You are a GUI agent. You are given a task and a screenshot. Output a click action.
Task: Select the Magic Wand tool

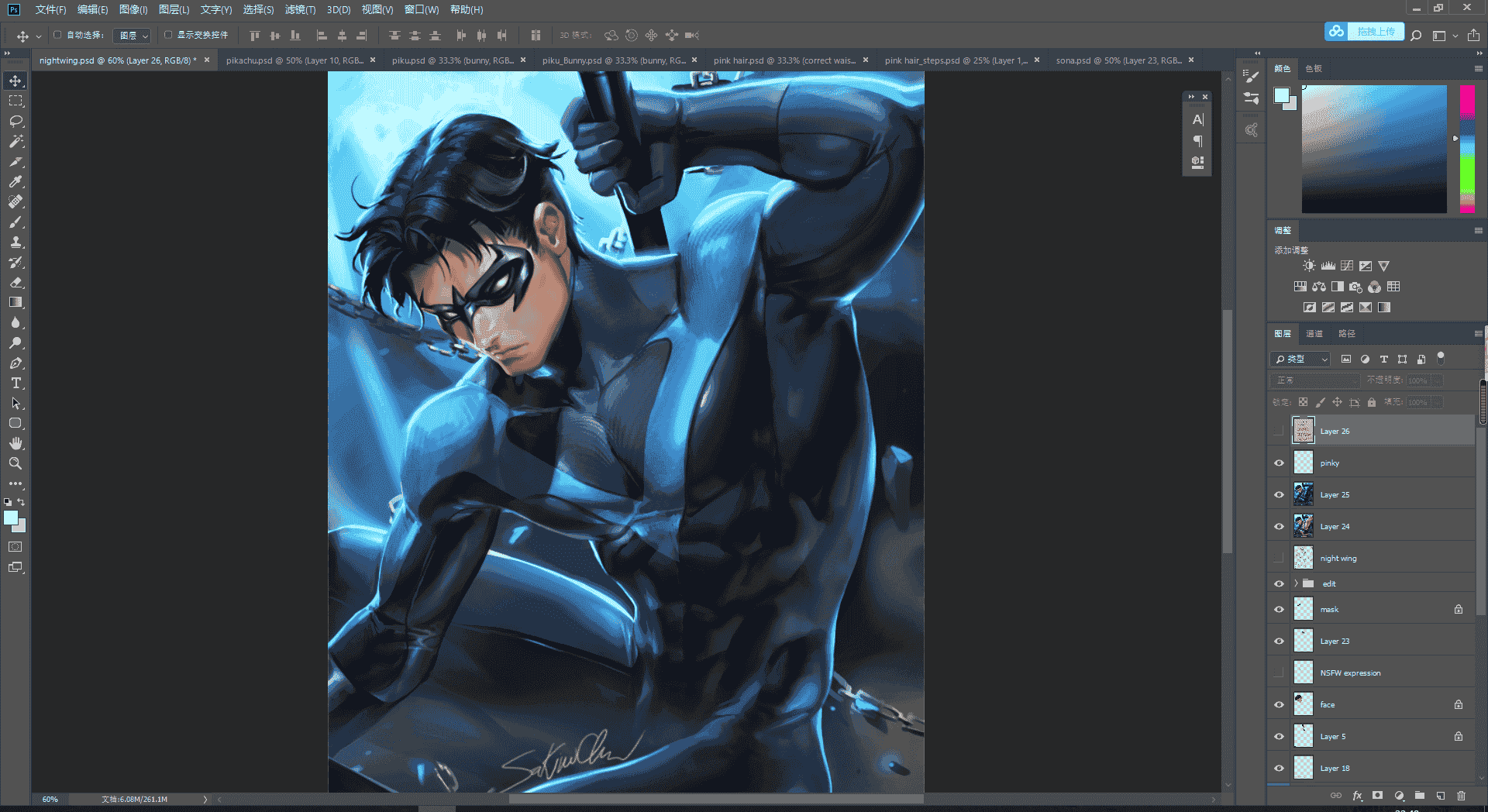coord(15,141)
